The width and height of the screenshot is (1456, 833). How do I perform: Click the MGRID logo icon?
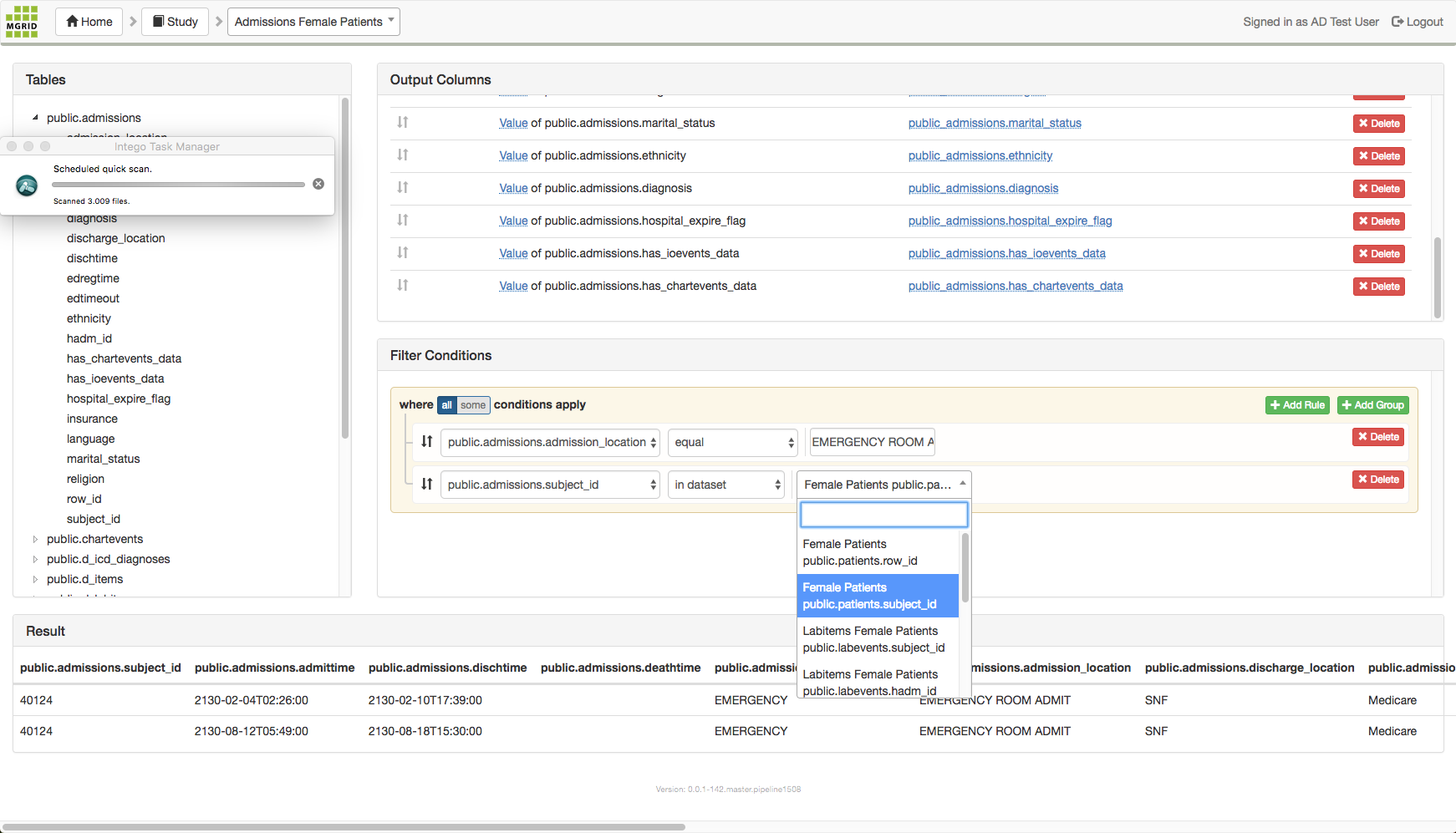pyautogui.click(x=22, y=22)
